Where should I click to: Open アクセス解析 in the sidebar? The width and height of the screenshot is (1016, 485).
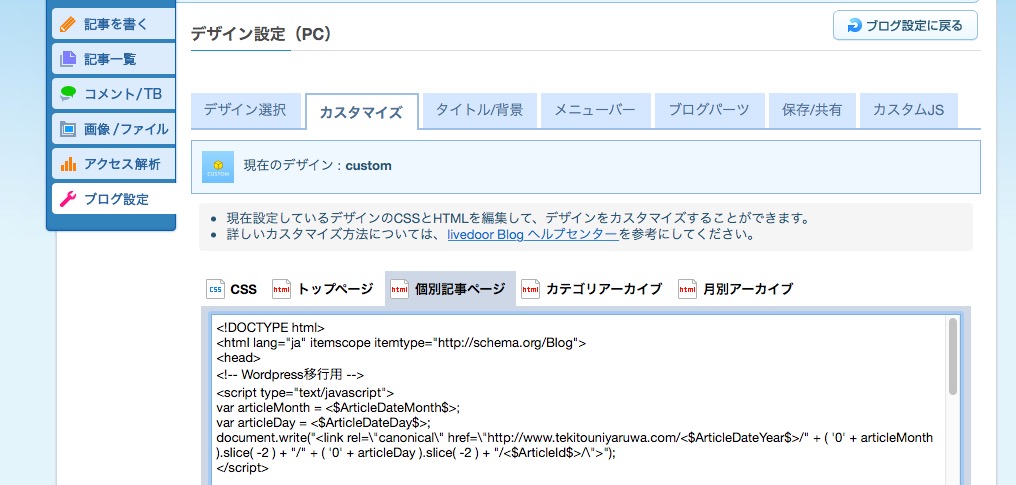point(113,164)
